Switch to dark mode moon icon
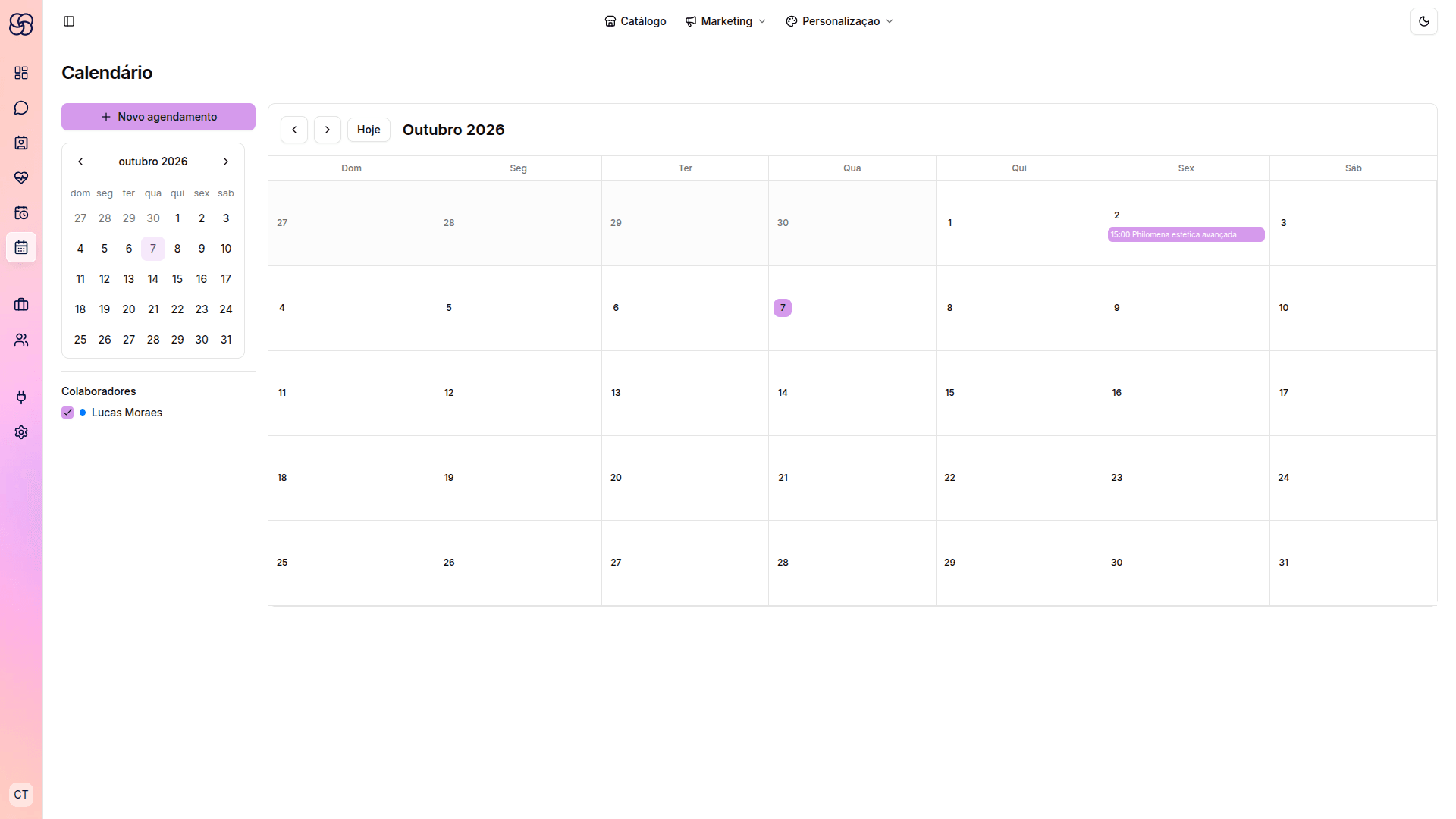This screenshot has height=819, width=1456. click(x=1423, y=21)
